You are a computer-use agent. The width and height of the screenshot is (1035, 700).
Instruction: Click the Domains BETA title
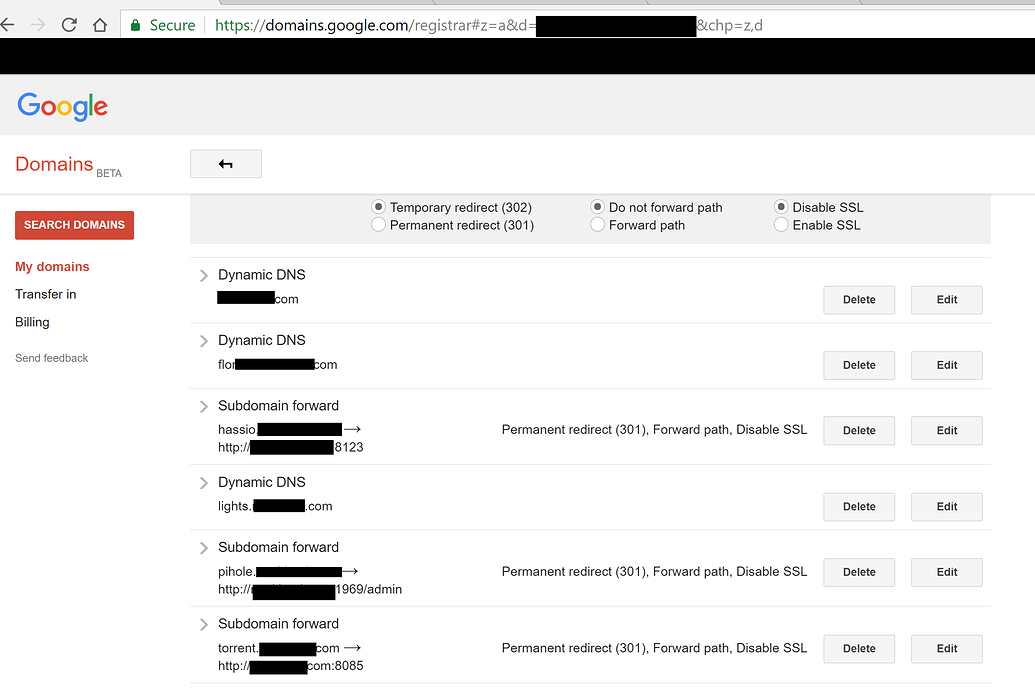point(69,165)
